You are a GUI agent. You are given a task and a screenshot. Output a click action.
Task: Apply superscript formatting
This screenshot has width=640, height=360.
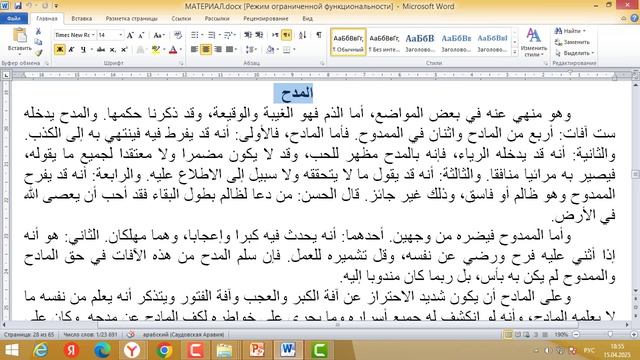pos(124,50)
